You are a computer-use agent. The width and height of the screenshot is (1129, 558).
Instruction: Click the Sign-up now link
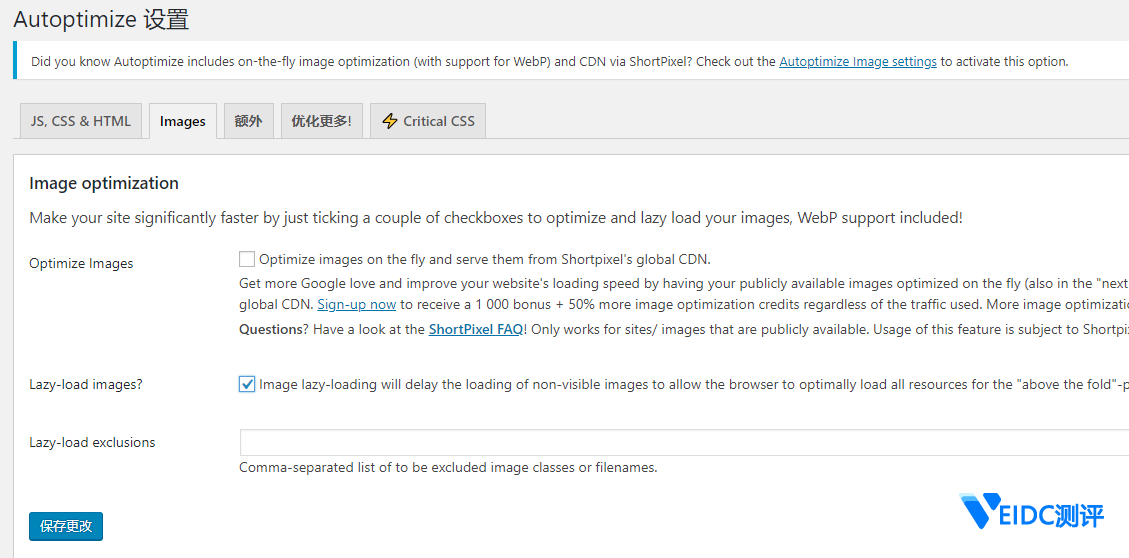[357, 304]
